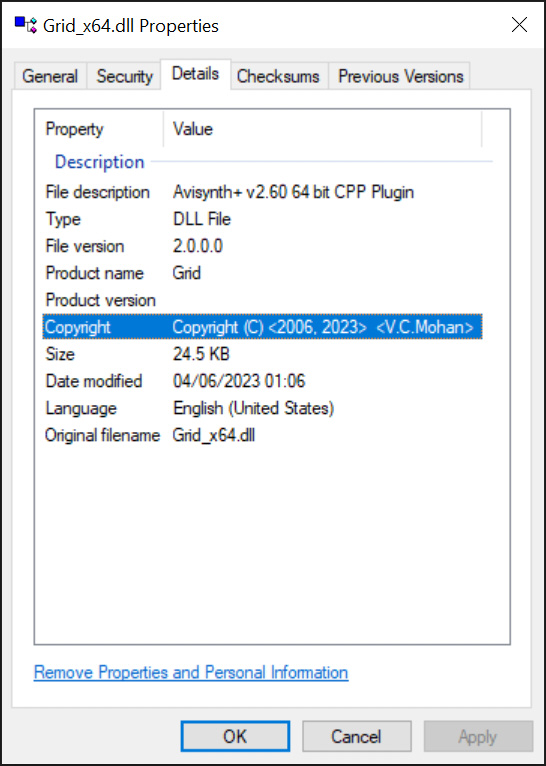Select the Details tab
Screen dimensions: 546x766
coord(195,74)
